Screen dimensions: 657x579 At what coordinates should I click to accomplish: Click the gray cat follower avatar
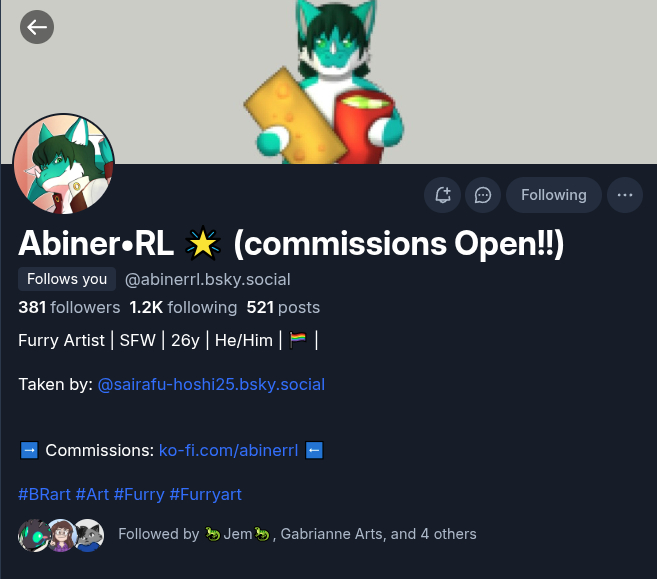89,535
